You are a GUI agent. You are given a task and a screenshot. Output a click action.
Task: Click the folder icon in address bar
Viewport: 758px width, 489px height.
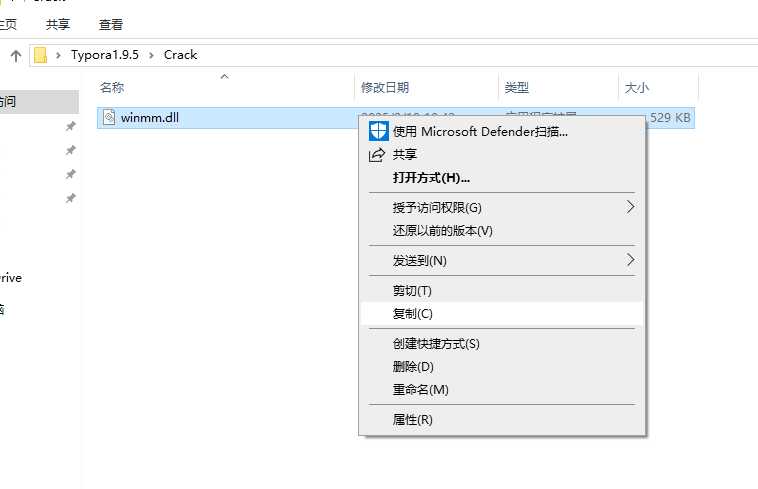click(41, 55)
